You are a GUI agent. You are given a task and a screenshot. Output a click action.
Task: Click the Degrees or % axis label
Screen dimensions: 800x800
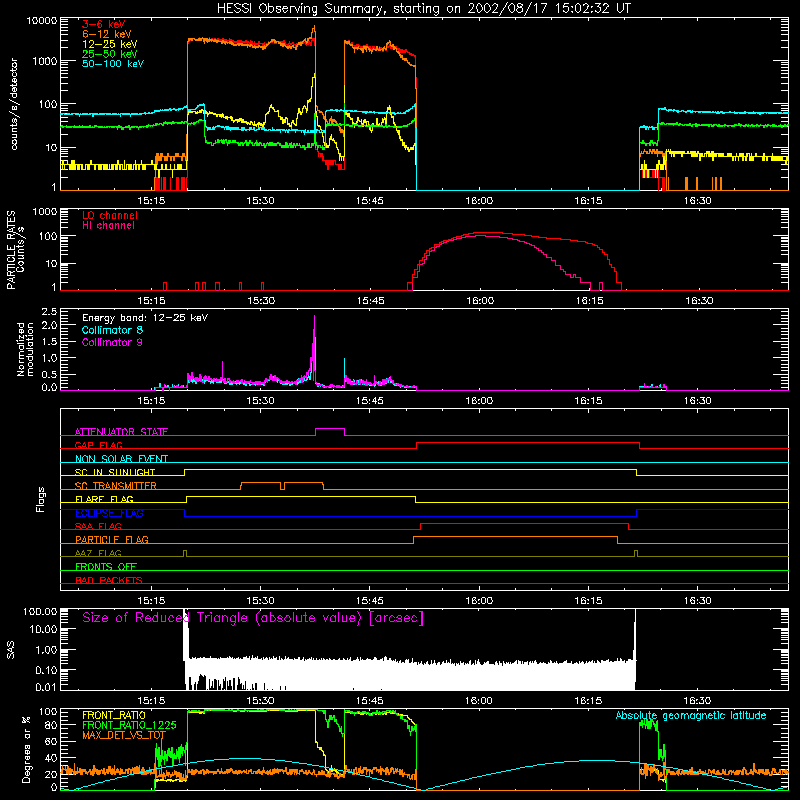click(26, 749)
